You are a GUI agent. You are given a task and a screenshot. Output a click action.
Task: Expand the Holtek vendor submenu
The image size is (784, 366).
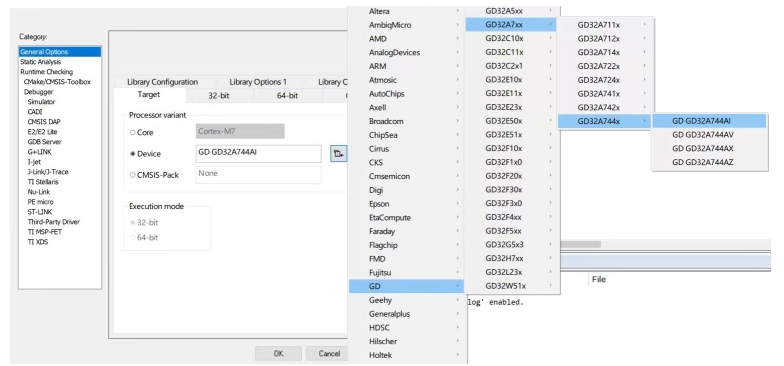click(406, 355)
